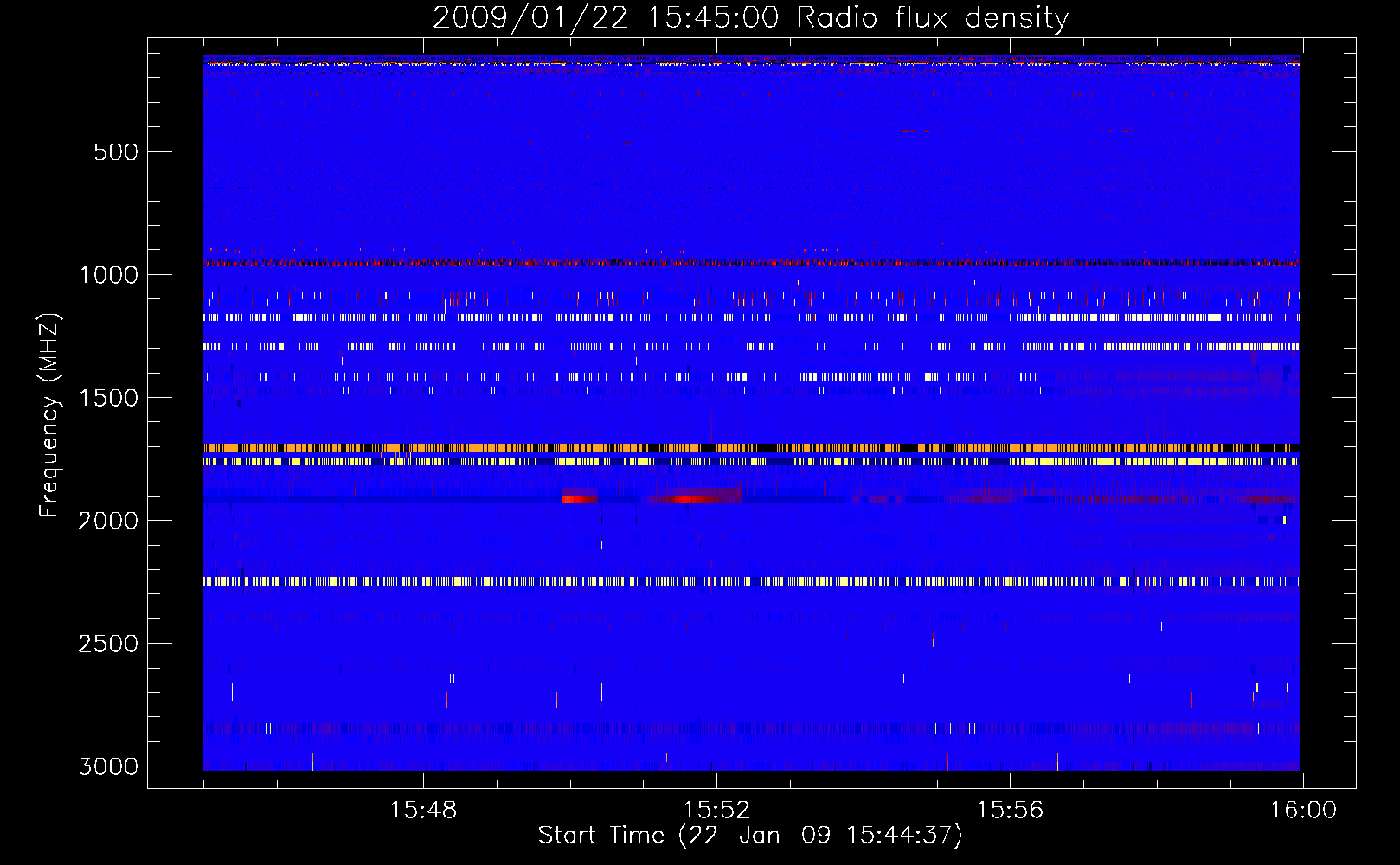Click the 3000 frequency tick label
Viewport: 1400px width, 865px height.
(108, 766)
